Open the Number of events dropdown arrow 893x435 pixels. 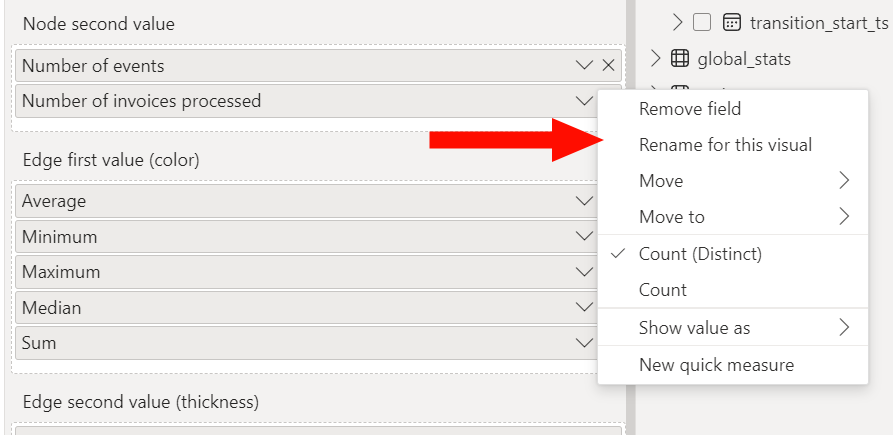coord(584,65)
